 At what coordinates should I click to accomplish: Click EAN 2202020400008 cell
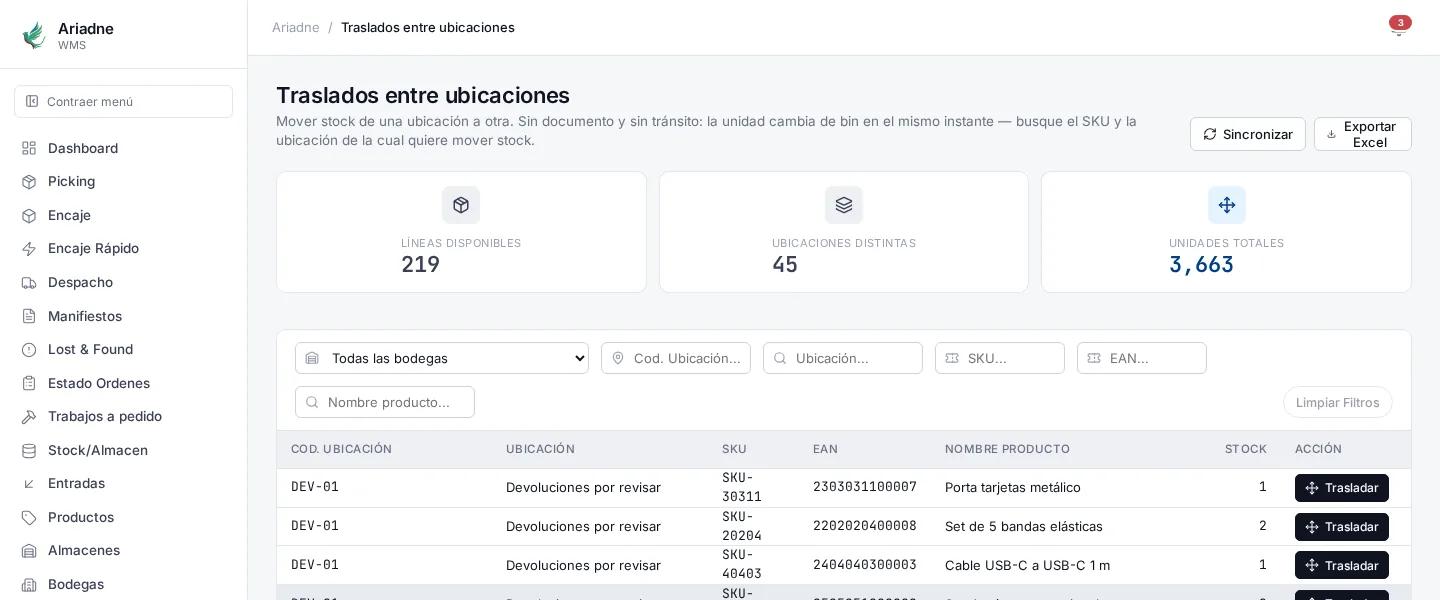[865, 526]
